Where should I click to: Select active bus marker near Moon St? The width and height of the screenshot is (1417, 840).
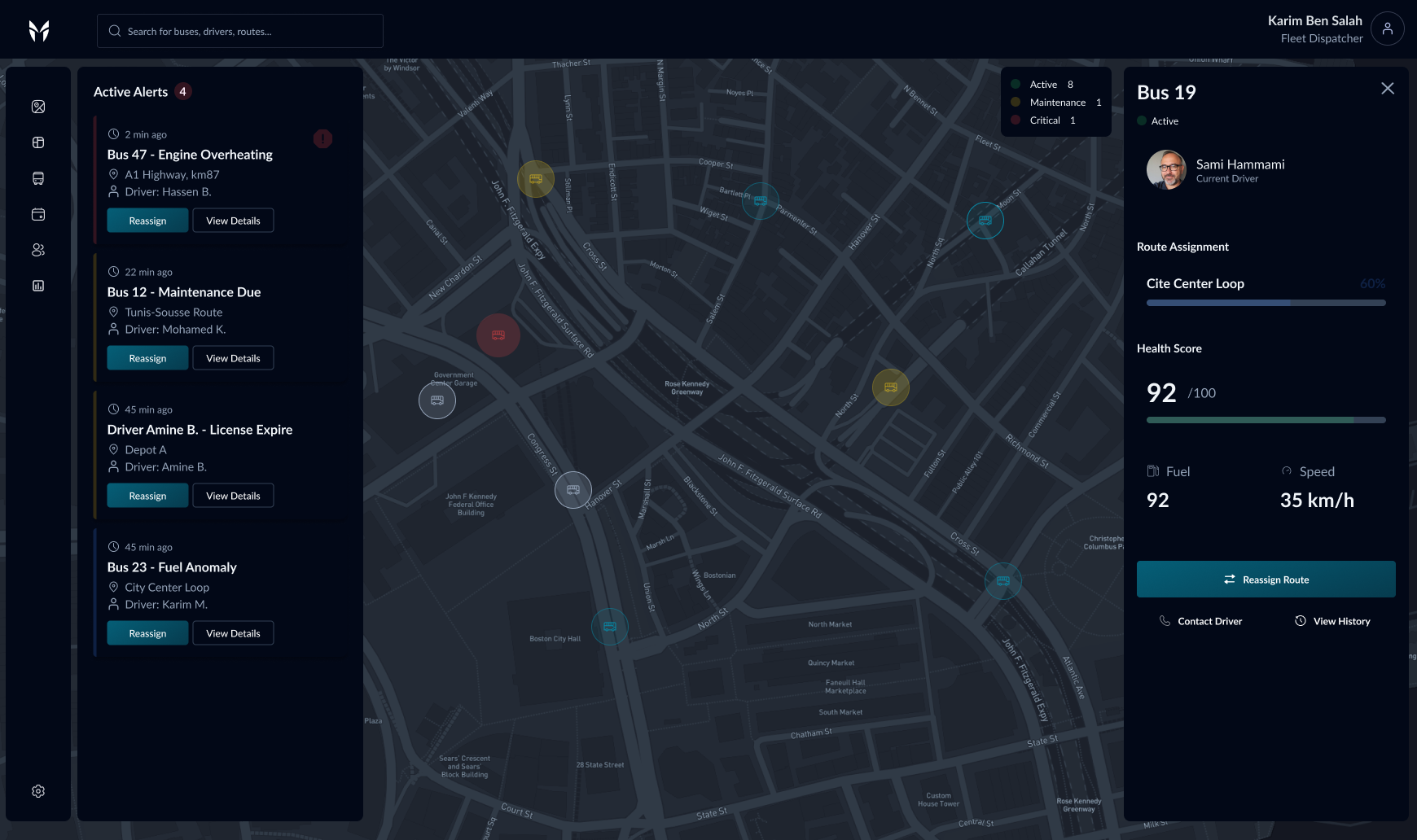pos(985,221)
